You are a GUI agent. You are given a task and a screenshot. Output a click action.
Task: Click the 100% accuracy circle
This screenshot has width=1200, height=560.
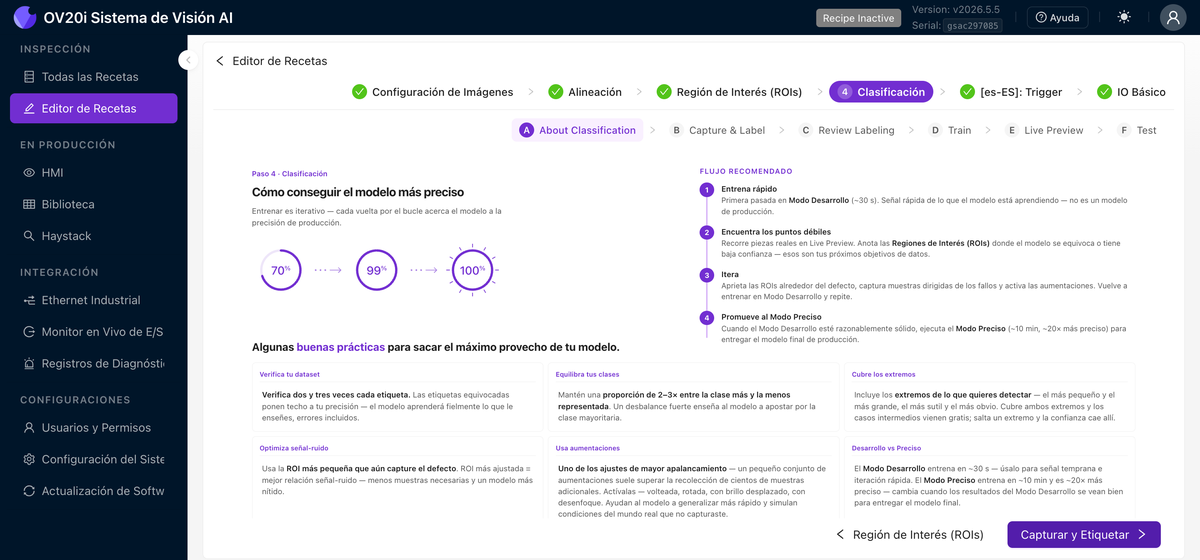pyautogui.click(x=472, y=270)
